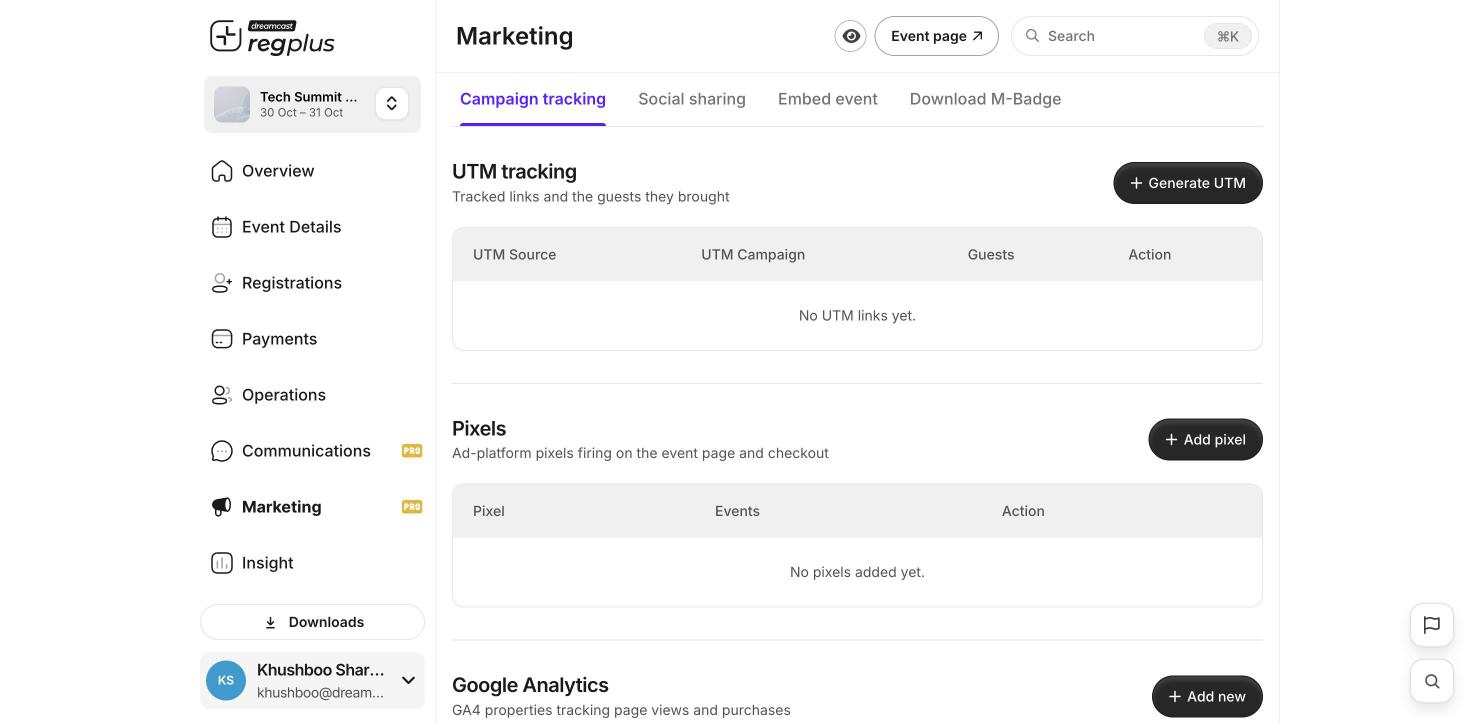Open Payments in the sidebar
Screen dimensions: 1470x723
[x=312, y=339]
